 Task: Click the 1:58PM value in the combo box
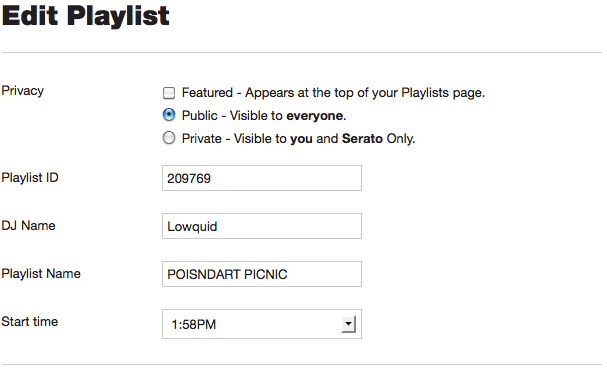click(194, 324)
